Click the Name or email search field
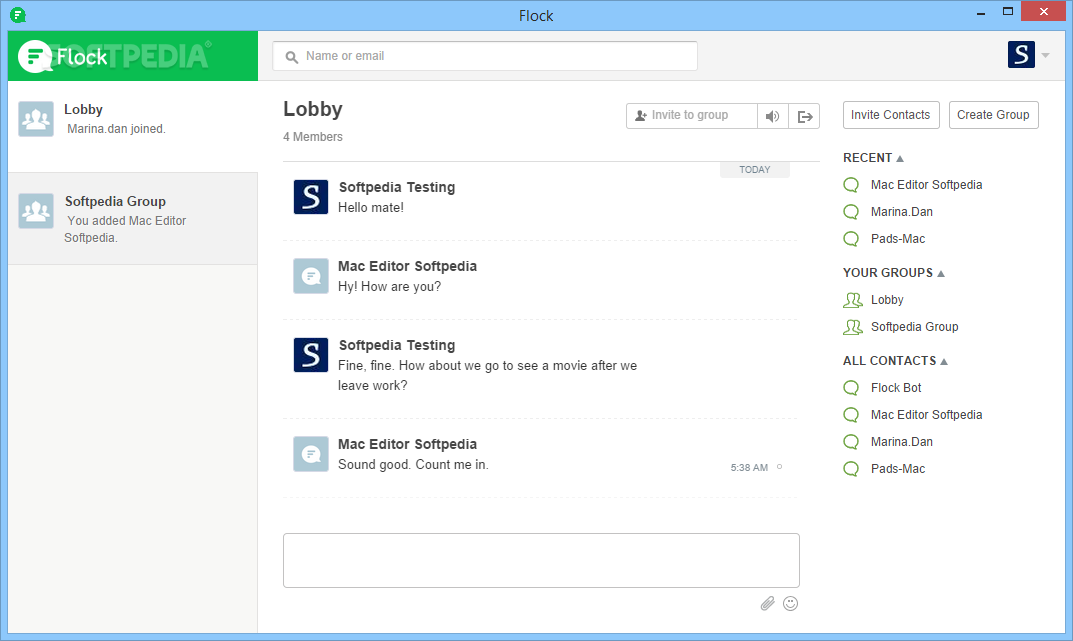Screen dimensions: 1073x641 click(x=485, y=56)
